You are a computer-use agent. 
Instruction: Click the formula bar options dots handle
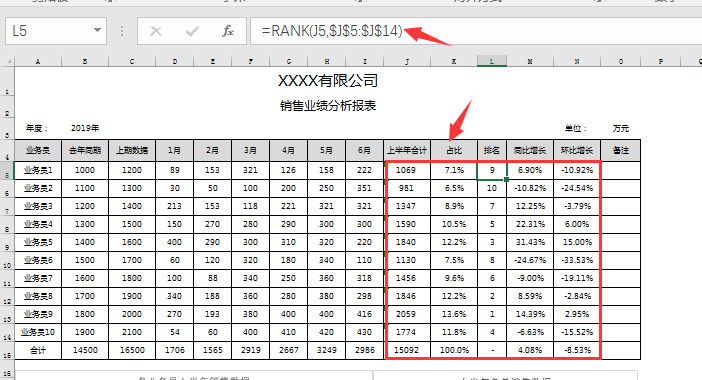tap(122, 31)
